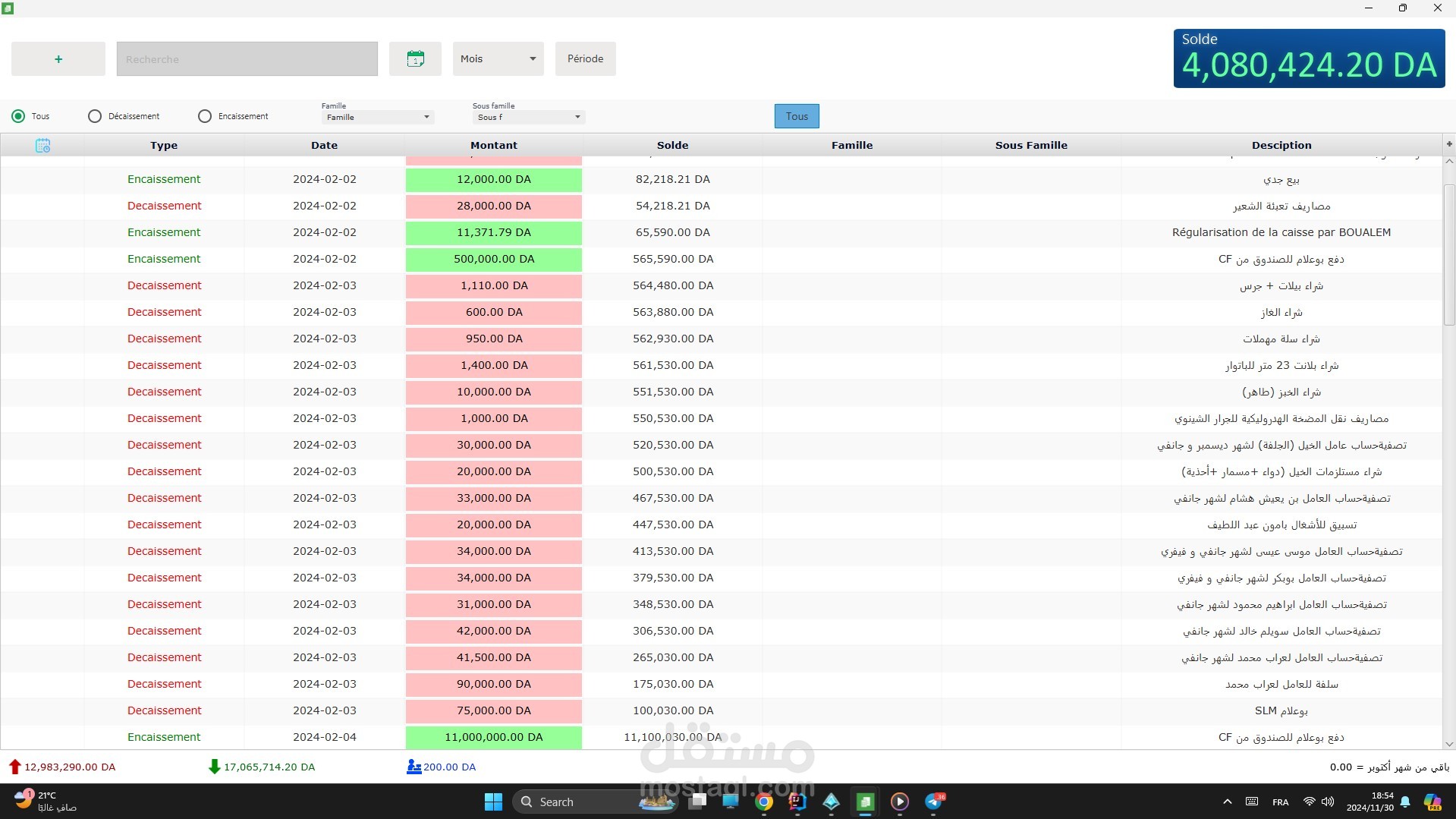The width and height of the screenshot is (1456, 819).
Task: Open the blue monitor app on taskbar
Action: pyautogui.click(x=731, y=802)
